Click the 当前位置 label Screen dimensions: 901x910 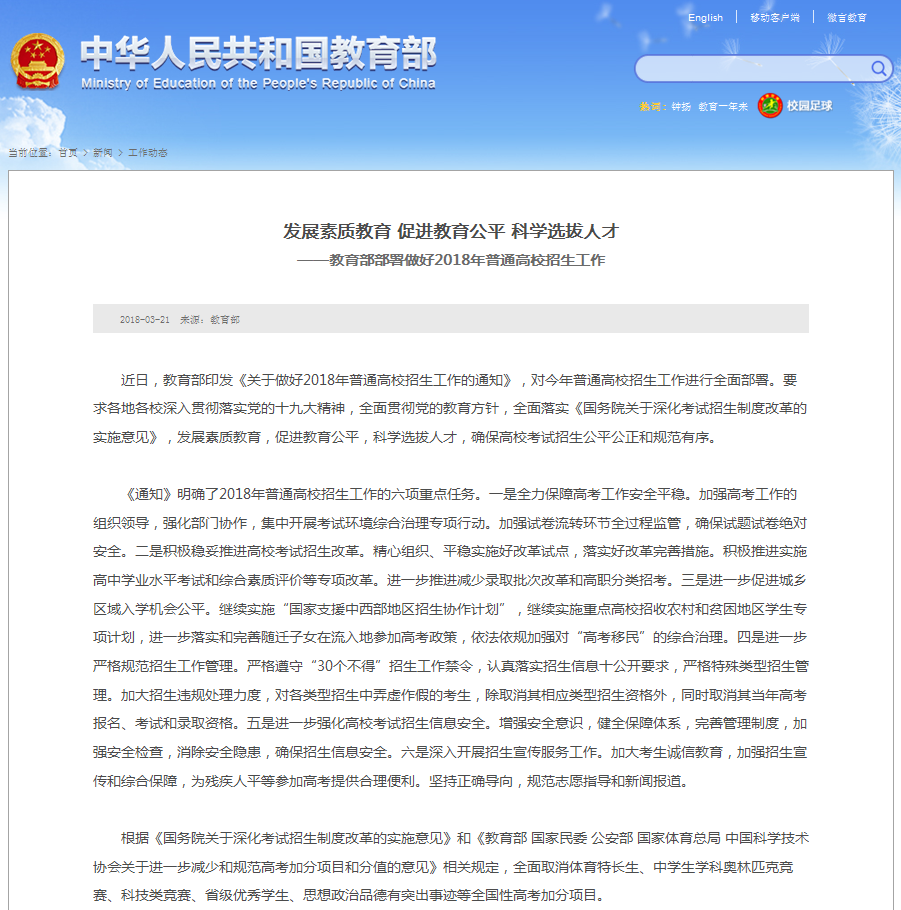point(30,153)
